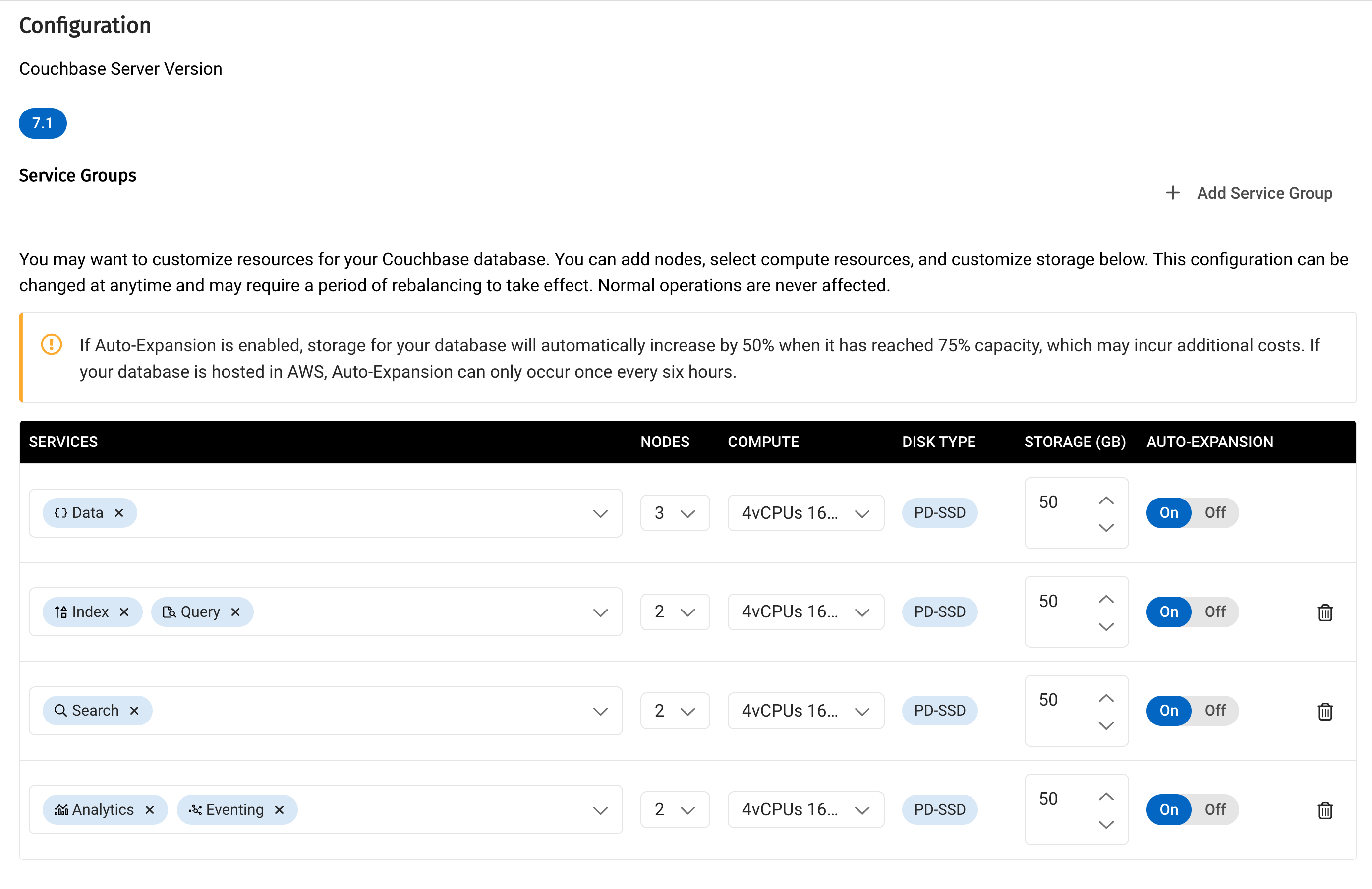Select the 7.1 server version pill
The height and width of the screenshot is (889, 1372).
pos(43,123)
